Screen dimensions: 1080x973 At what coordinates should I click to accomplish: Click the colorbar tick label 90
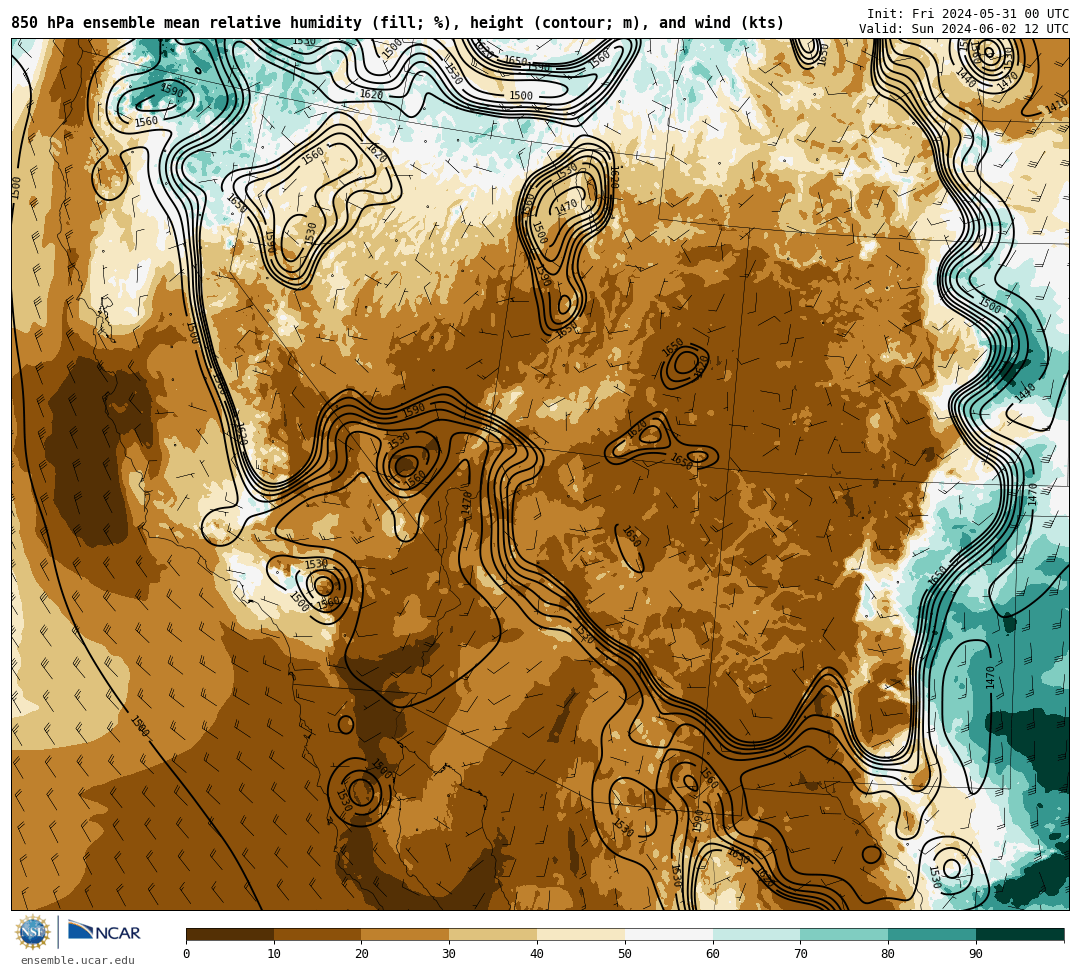pos(976,954)
